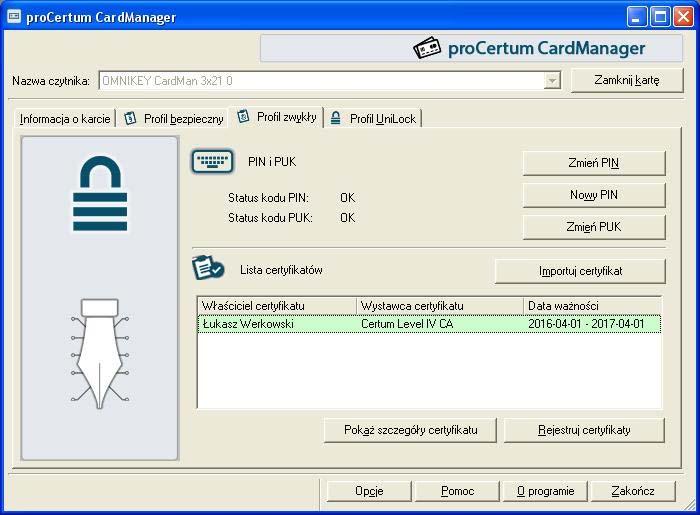700x515 pixels.
Task: Click the Lista certyfikatów heading
Action: click(281, 270)
